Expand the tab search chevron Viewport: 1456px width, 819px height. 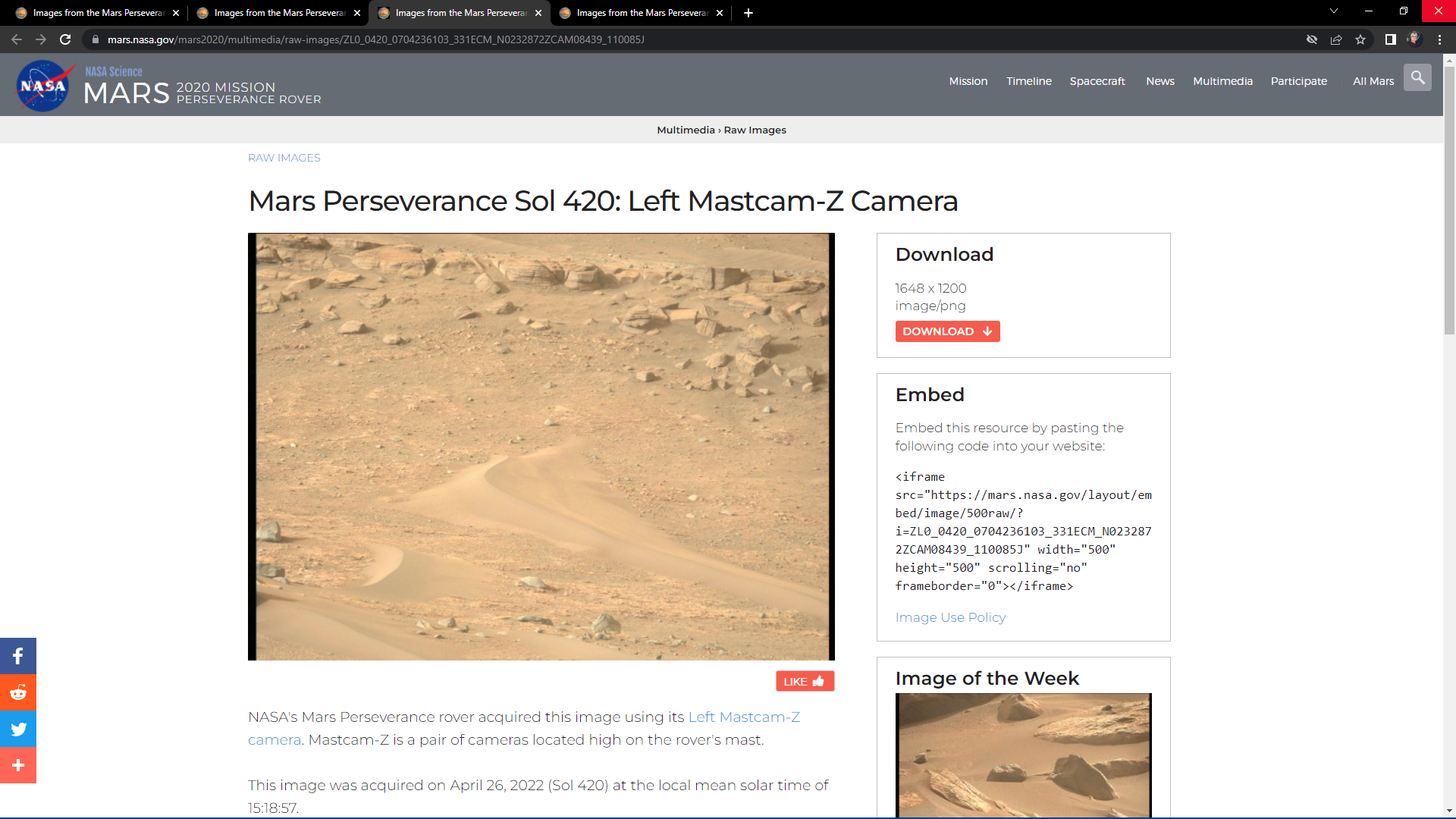pyautogui.click(x=1333, y=11)
